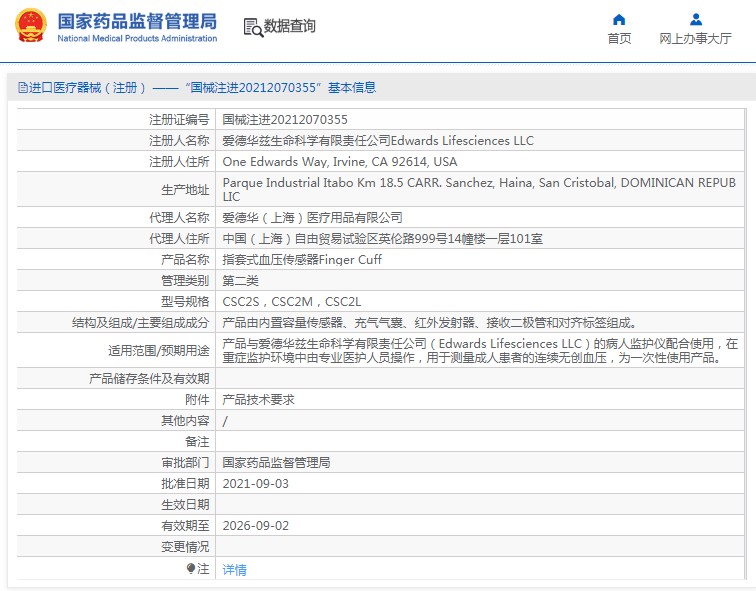Click the 注册证编号 label
Viewport: 756px width, 591px height.
click(x=179, y=120)
